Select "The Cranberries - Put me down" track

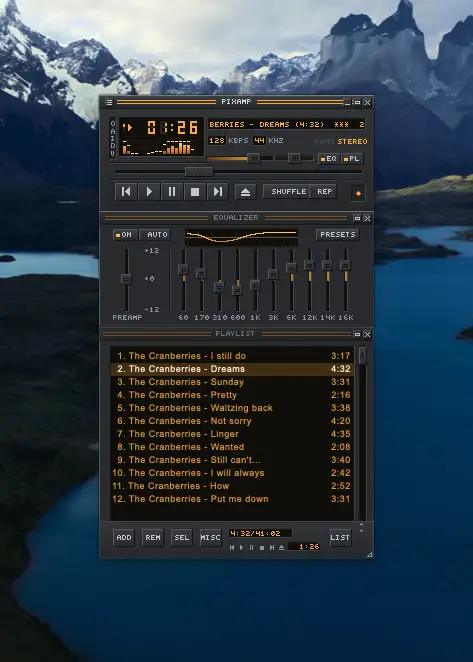[232, 499]
